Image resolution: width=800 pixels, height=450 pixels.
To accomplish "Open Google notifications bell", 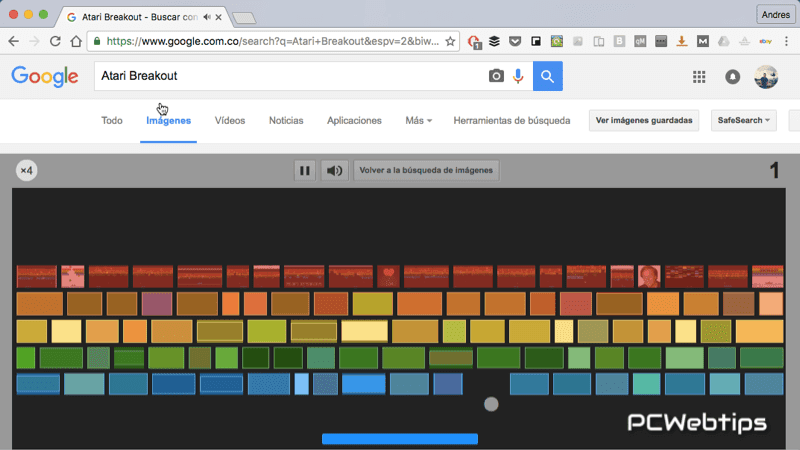I will 732,77.
